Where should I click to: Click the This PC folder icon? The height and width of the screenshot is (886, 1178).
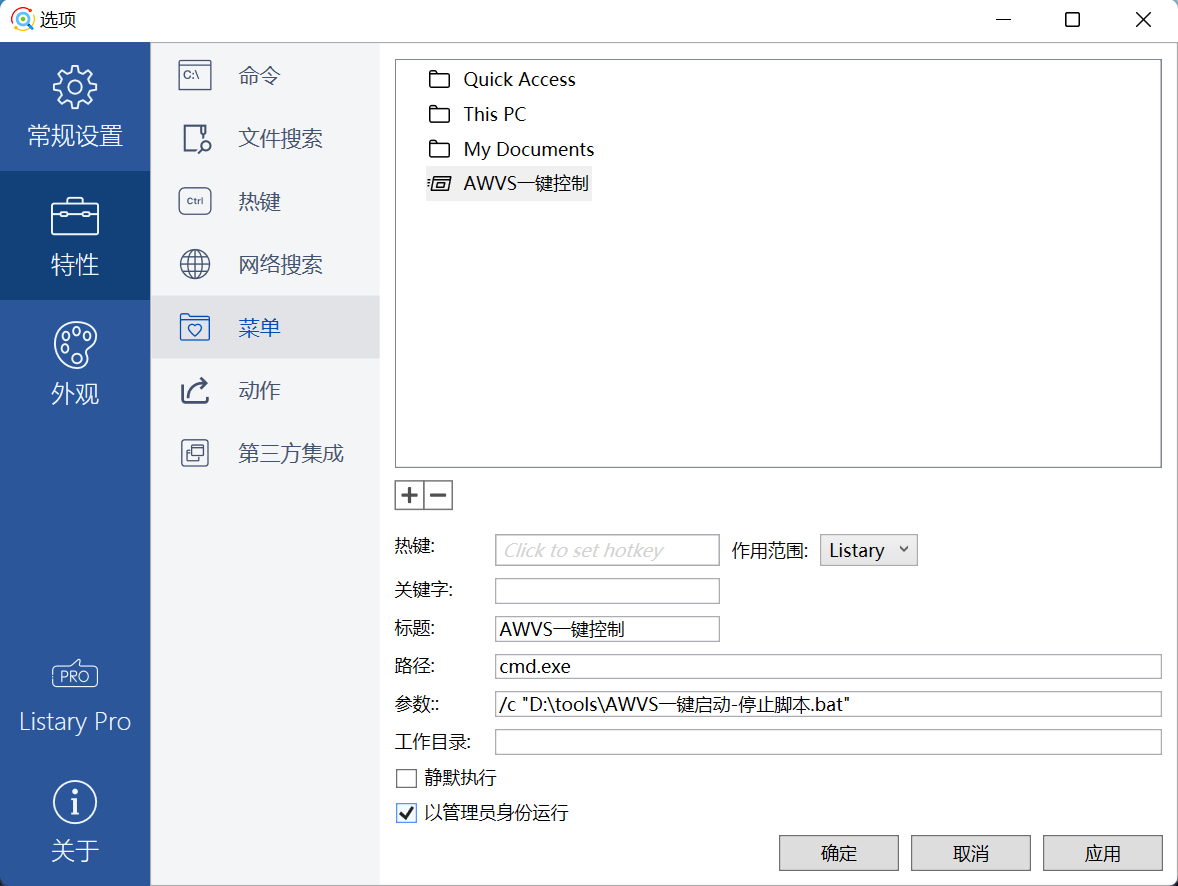(x=439, y=114)
